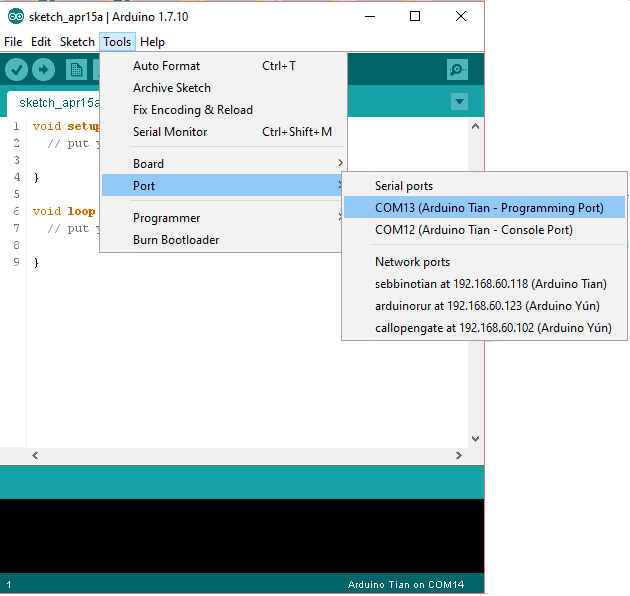Switch to sketch_apr15a editor tab
This screenshot has width=630, height=596.
point(59,103)
